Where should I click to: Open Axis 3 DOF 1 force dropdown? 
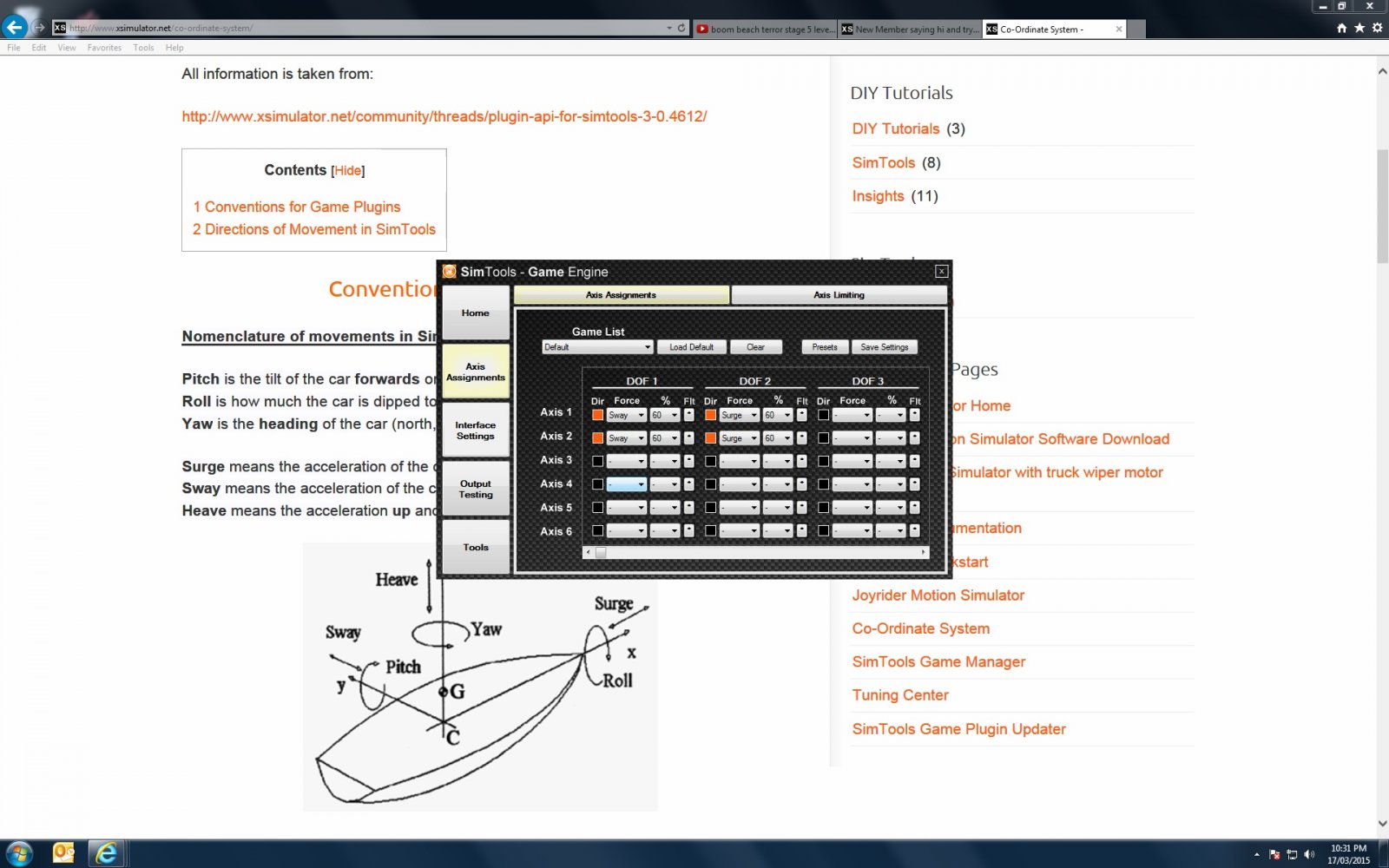click(627, 461)
